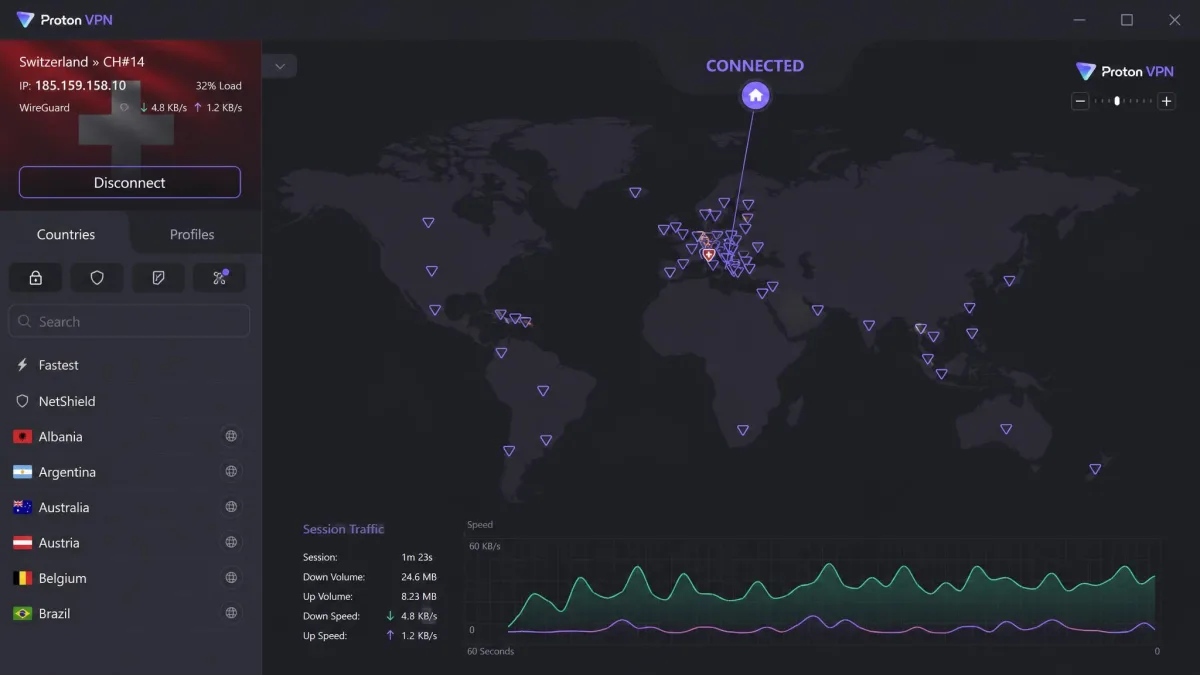The image size is (1200, 675).
Task: Click the Down Volume 24.6 MB value
Action: tap(417, 577)
